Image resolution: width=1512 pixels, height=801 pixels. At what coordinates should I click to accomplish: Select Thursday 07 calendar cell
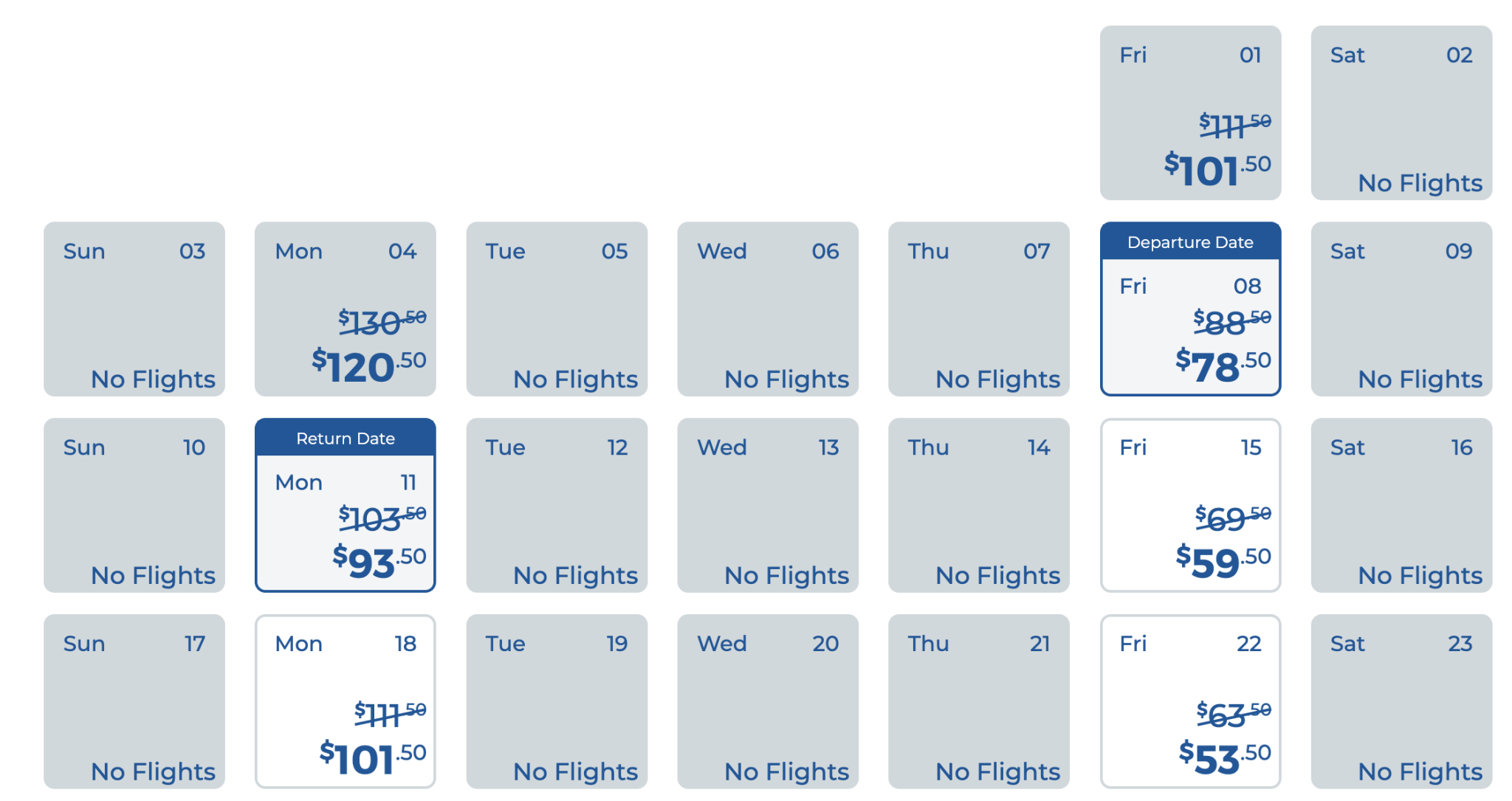pyautogui.click(x=979, y=309)
